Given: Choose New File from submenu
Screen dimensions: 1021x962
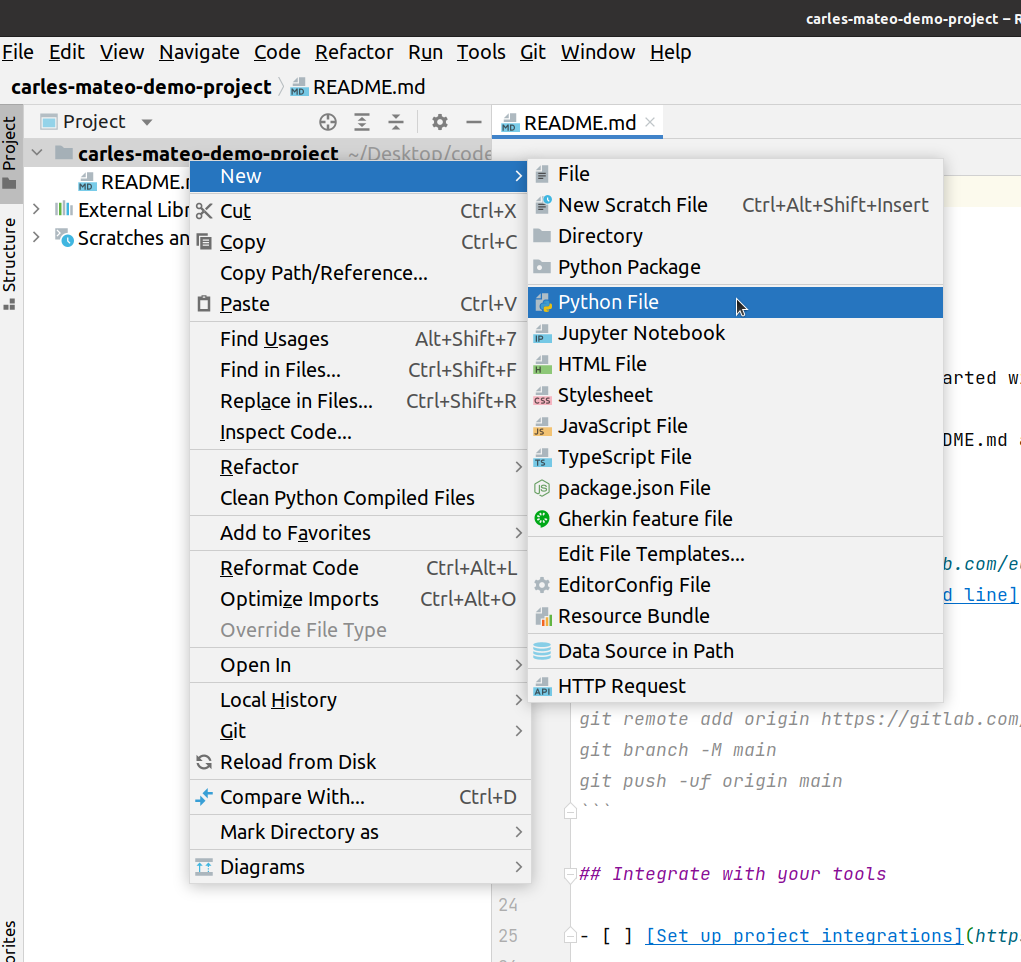Looking at the screenshot, I should click(735, 174).
